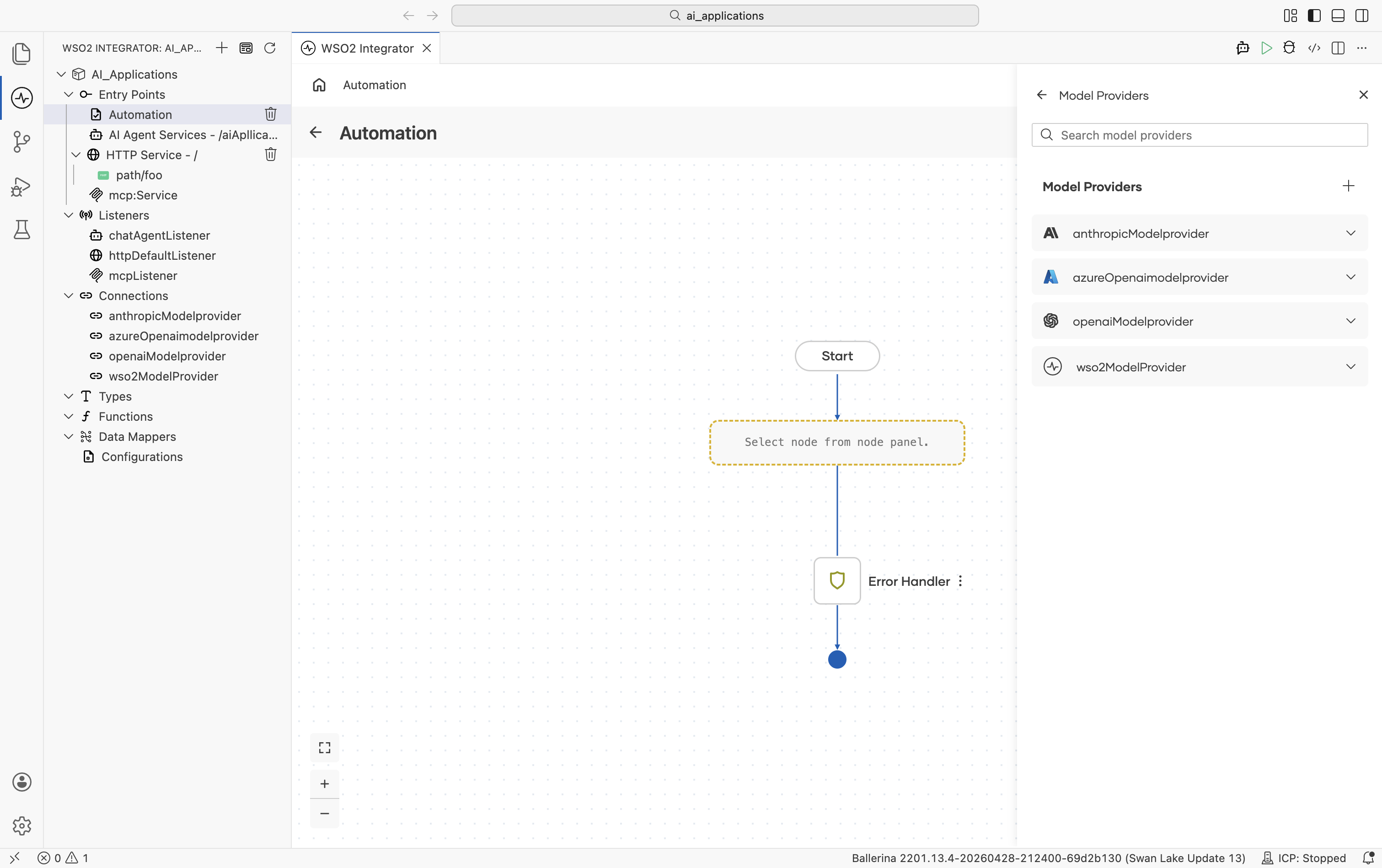1382x868 pixels.
Task: Fit diagram to screen
Action: [324, 747]
